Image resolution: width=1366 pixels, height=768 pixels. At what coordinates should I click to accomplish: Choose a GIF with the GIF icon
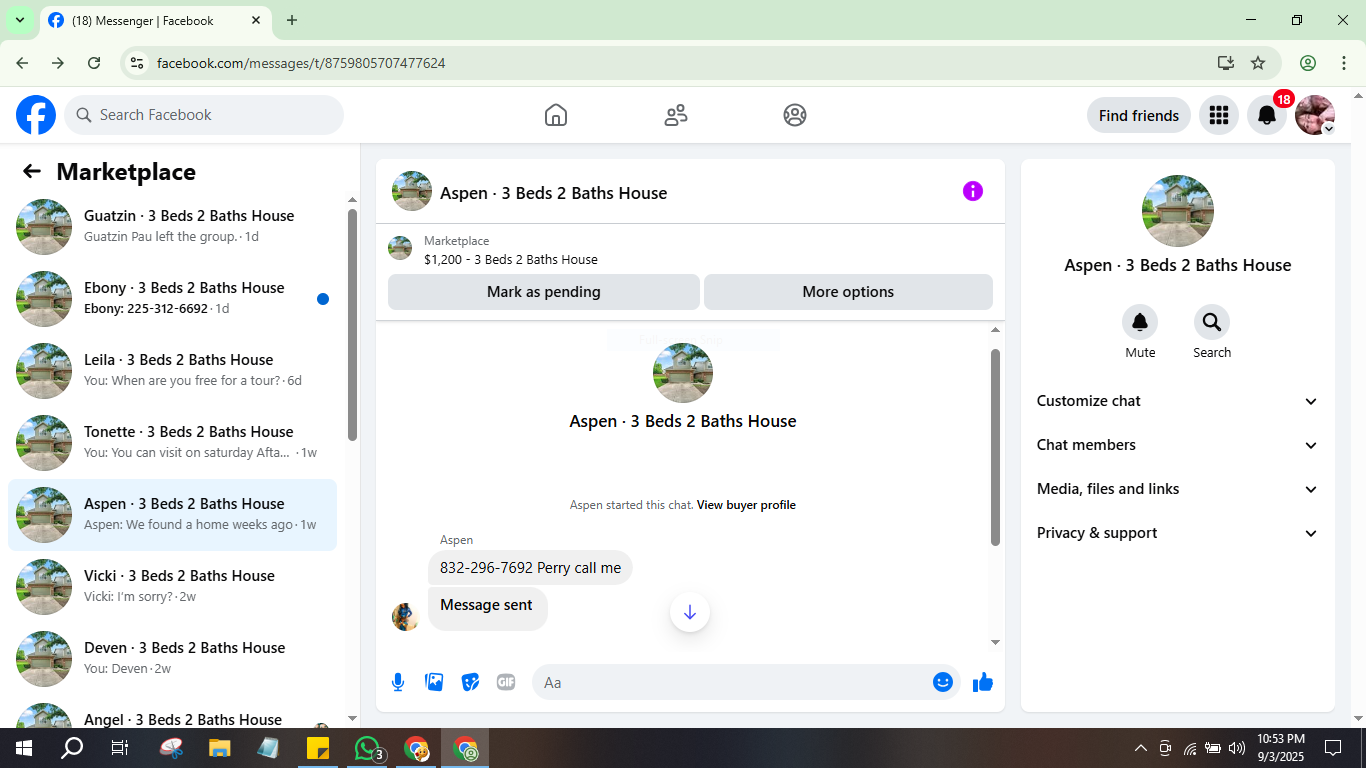click(506, 682)
